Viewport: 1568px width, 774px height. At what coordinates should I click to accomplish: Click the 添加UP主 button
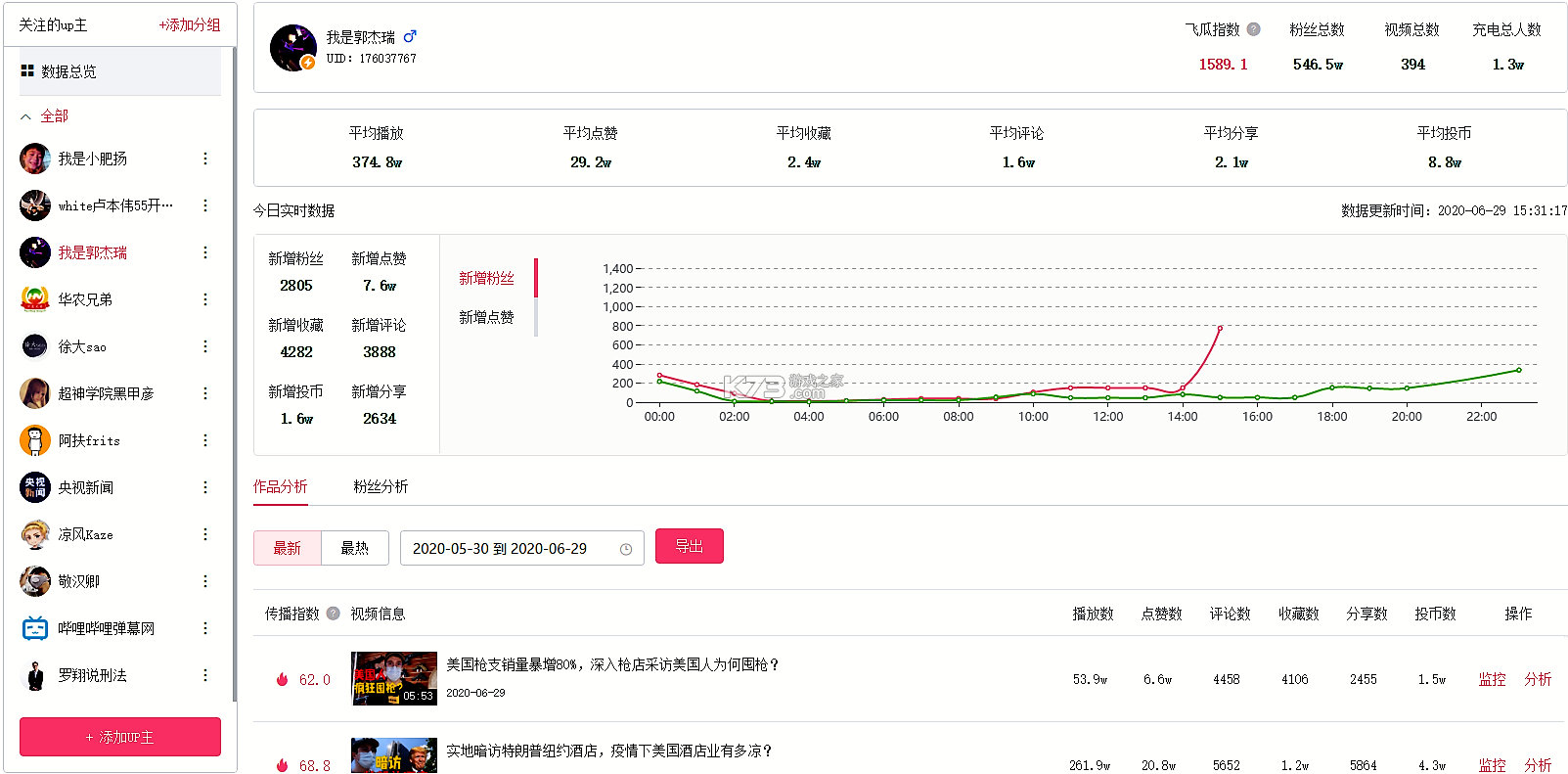(120, 737)
